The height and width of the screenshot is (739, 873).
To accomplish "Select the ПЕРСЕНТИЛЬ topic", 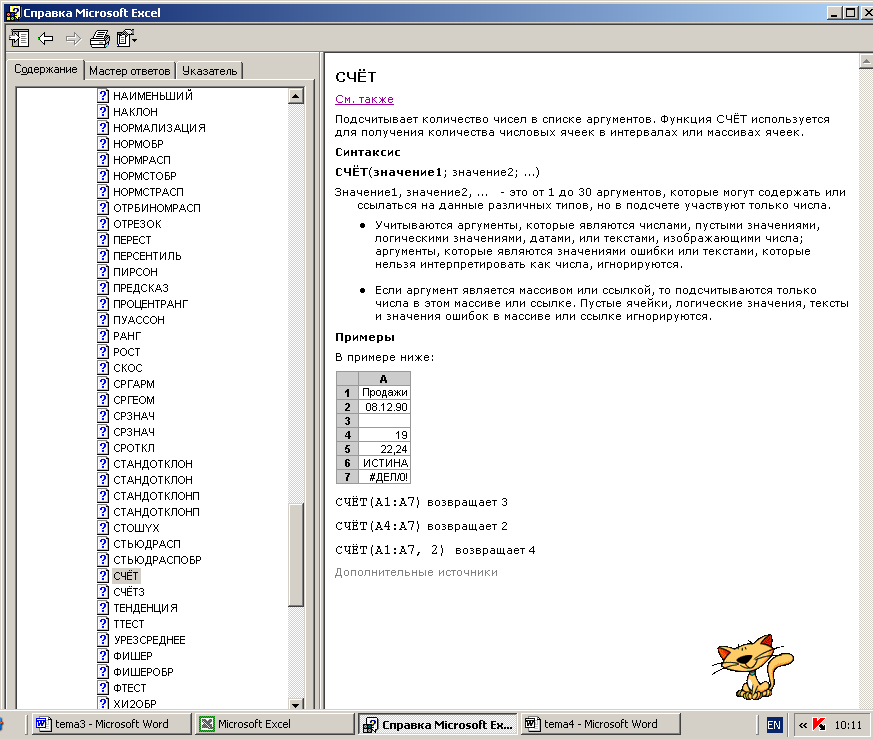I will pyautogui.click(x=147, y=256).
